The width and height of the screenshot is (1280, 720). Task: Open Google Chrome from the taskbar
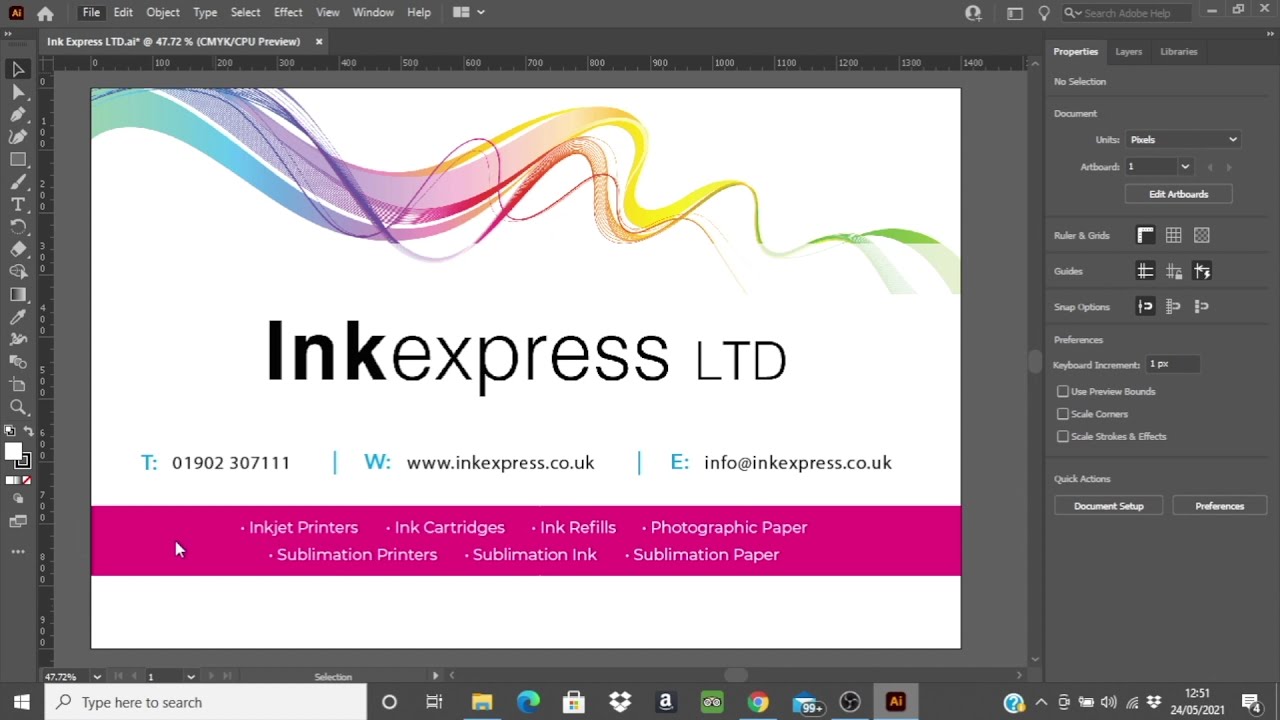(x=758, y=702)
